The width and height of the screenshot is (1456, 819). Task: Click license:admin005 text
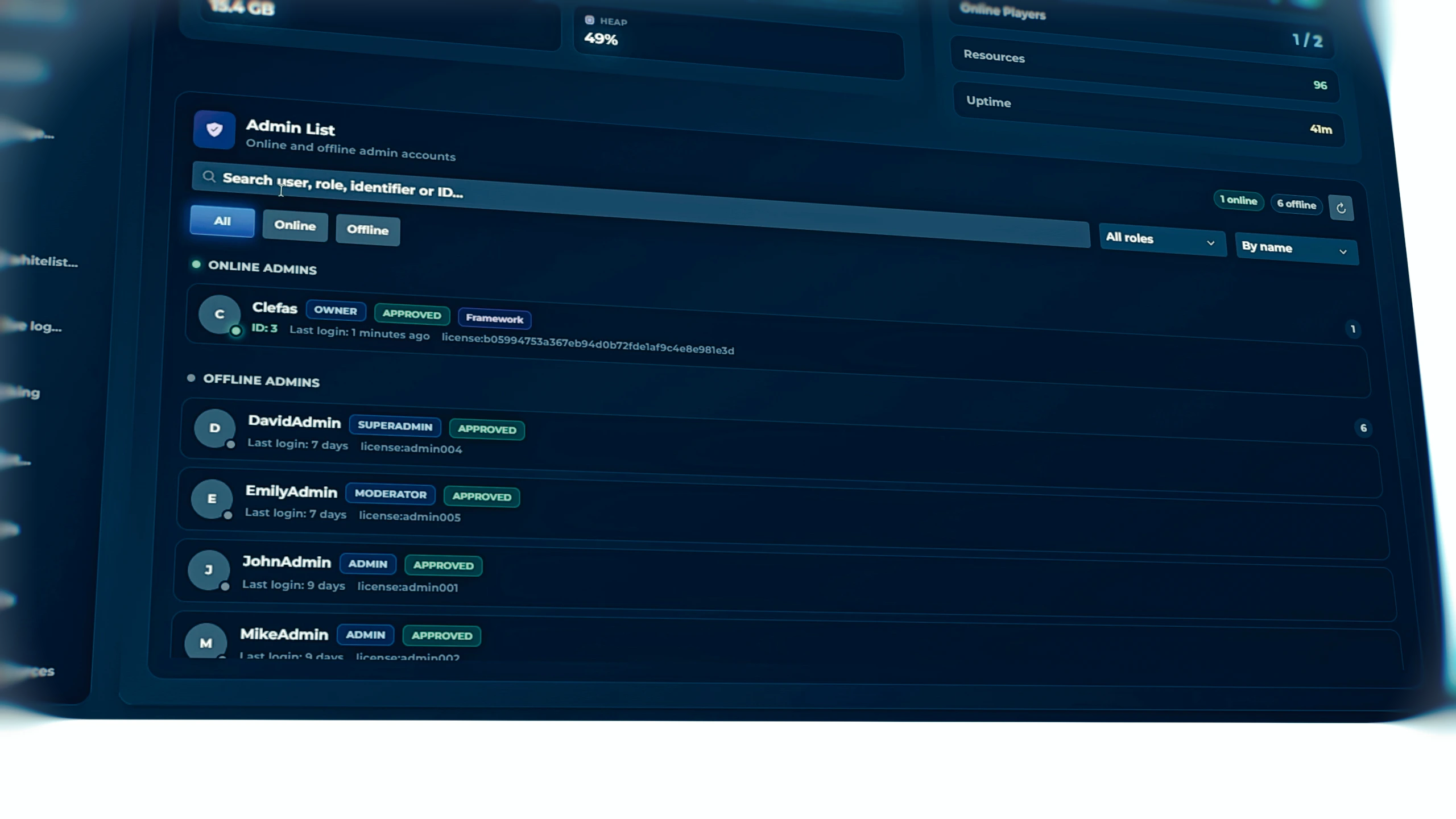click(x=409, y=516)
